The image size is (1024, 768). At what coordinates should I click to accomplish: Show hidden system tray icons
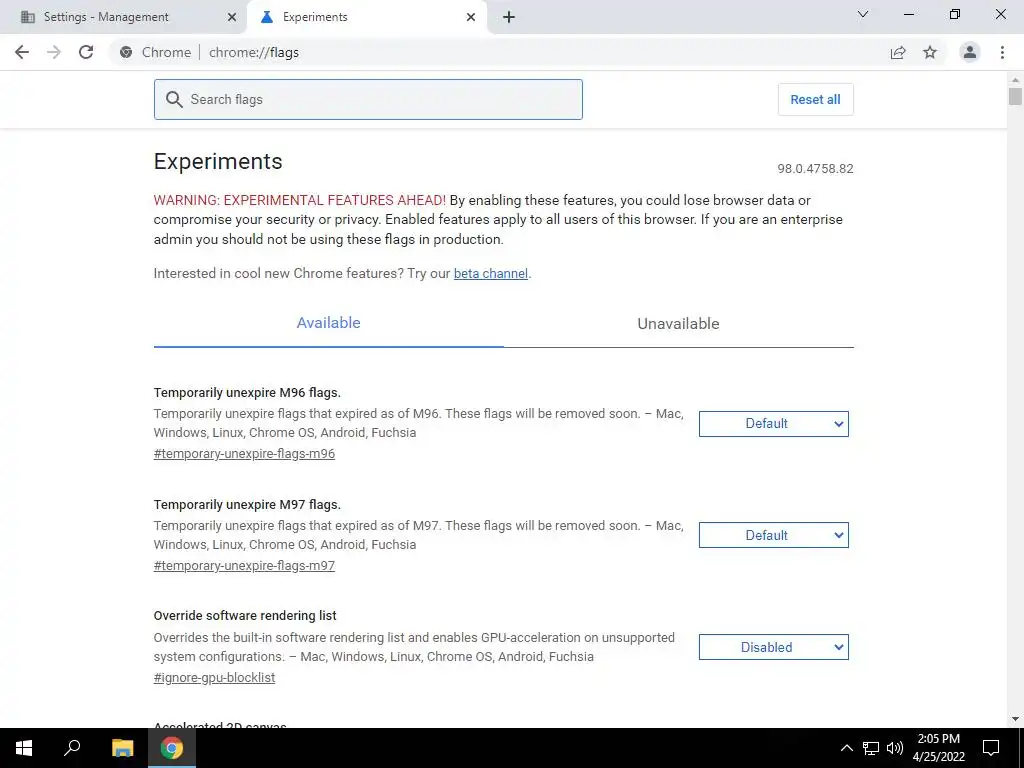coord(846,748)
